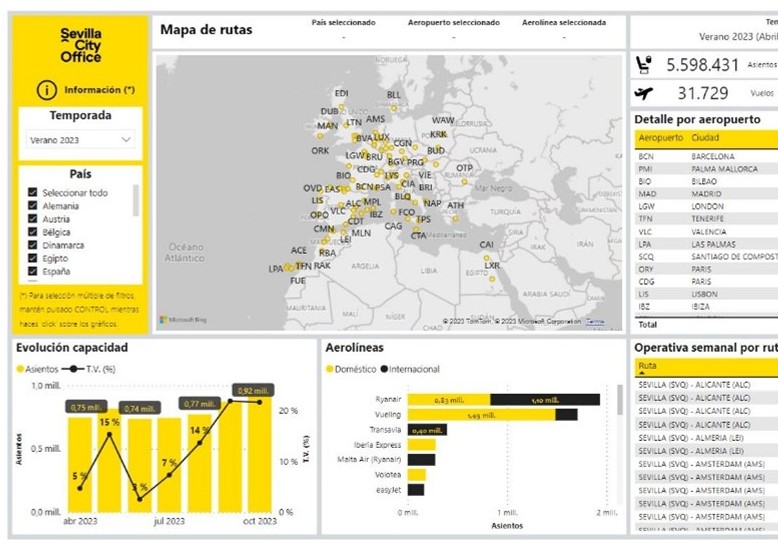Viewport: 778px width, 554px height.
Task: Click the Microsoft Bing logo on map
Action: (x=183, y=320)
